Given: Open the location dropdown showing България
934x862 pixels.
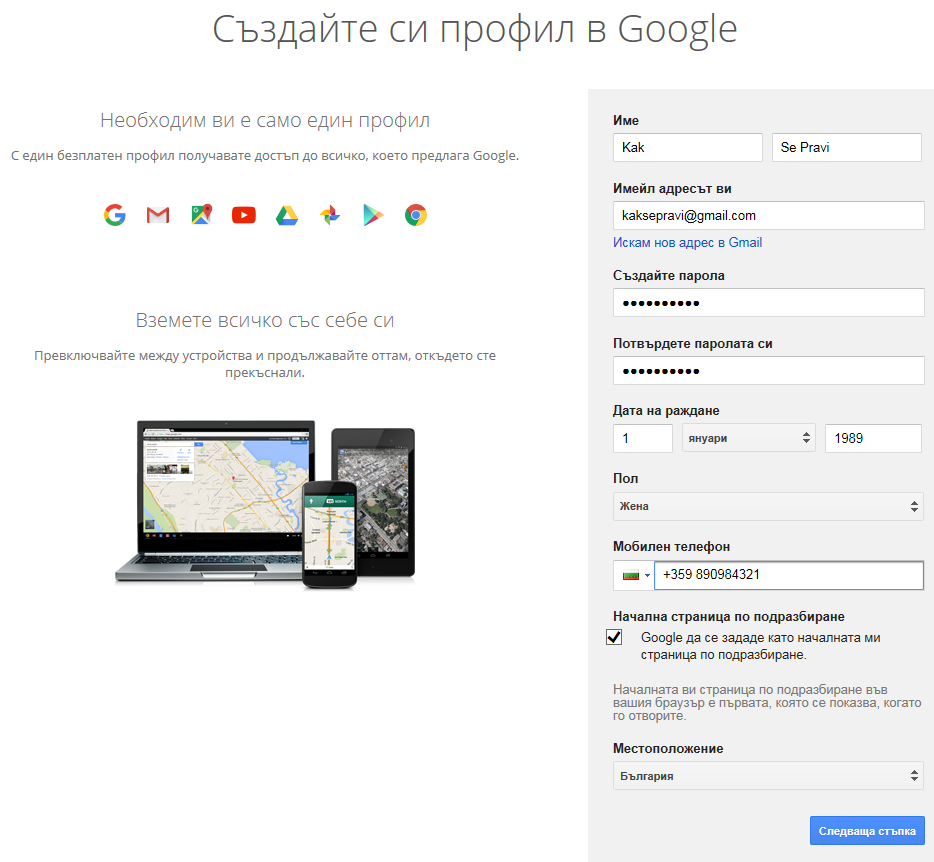Looking at the screenshot, I should pos(767,776).
